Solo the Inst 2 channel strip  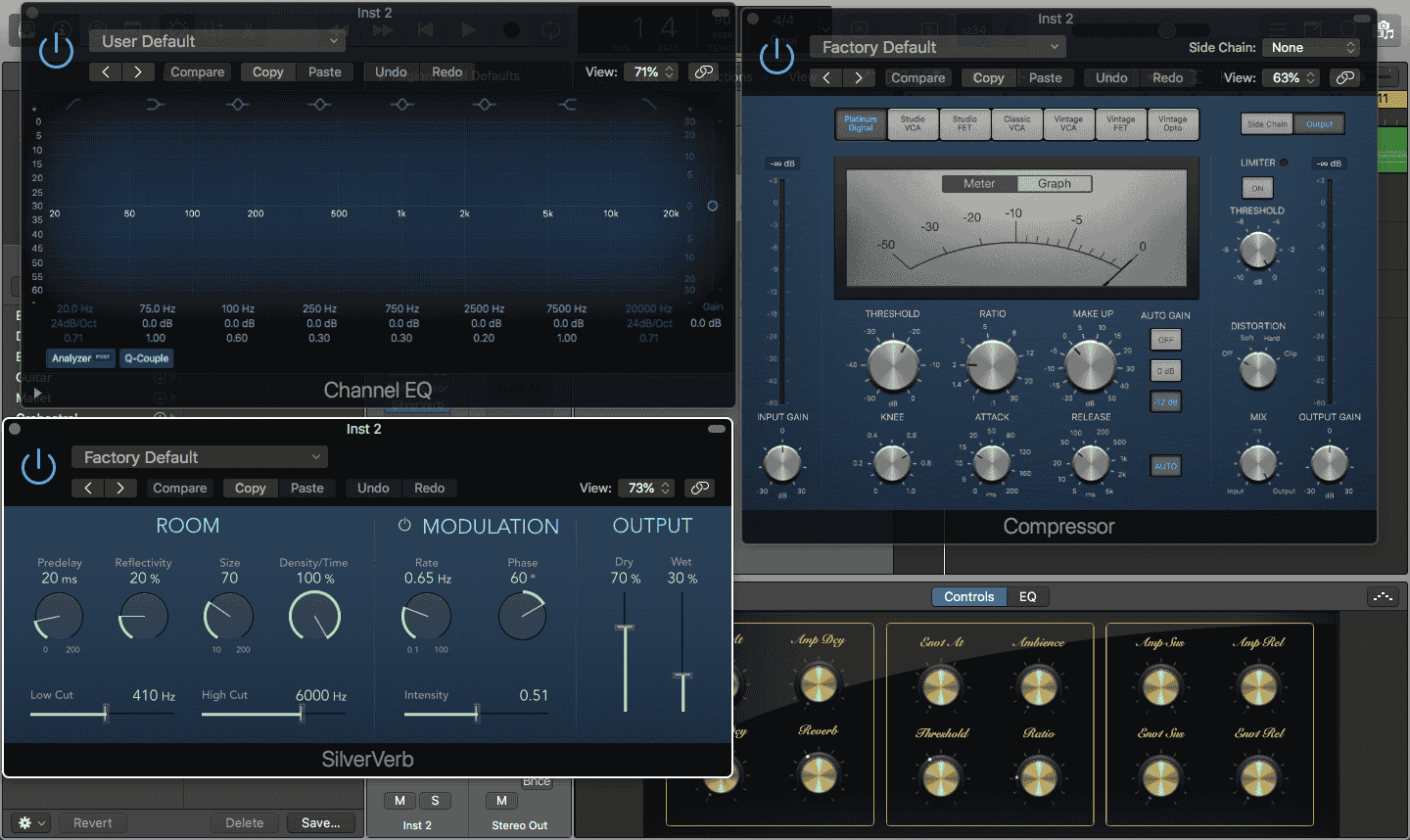435,801
